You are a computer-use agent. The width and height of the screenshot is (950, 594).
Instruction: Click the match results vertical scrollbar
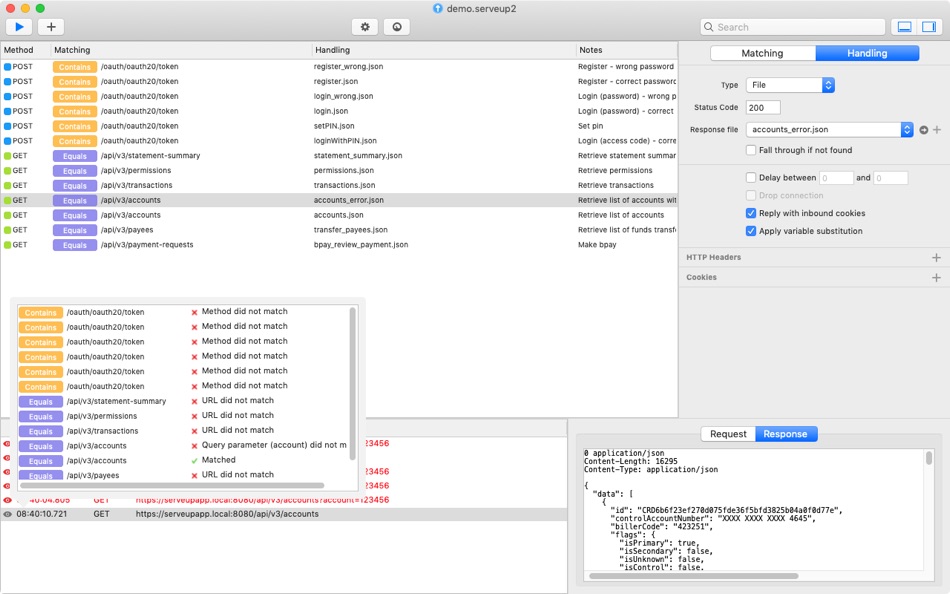353,384
